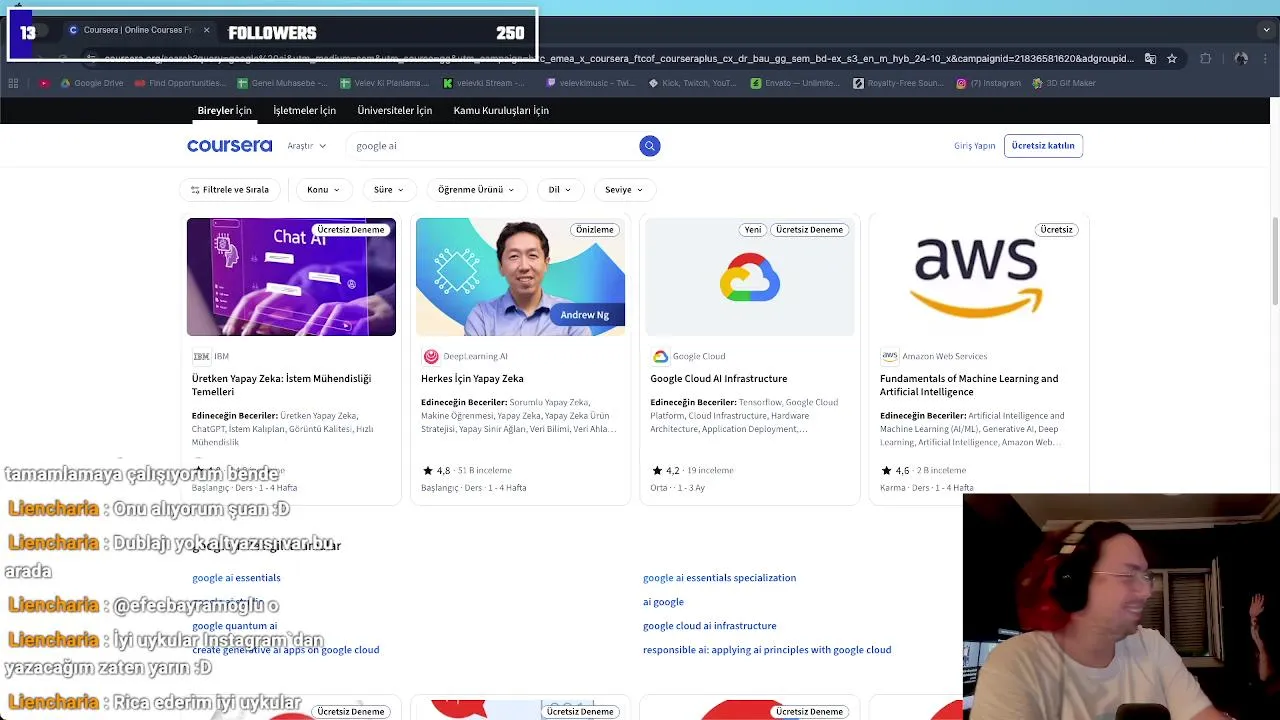The width and height of the screenshot is (1280, 720).
Task: Open the 3D Gif Maker bookmark
Action: (x=1064, y=83)
